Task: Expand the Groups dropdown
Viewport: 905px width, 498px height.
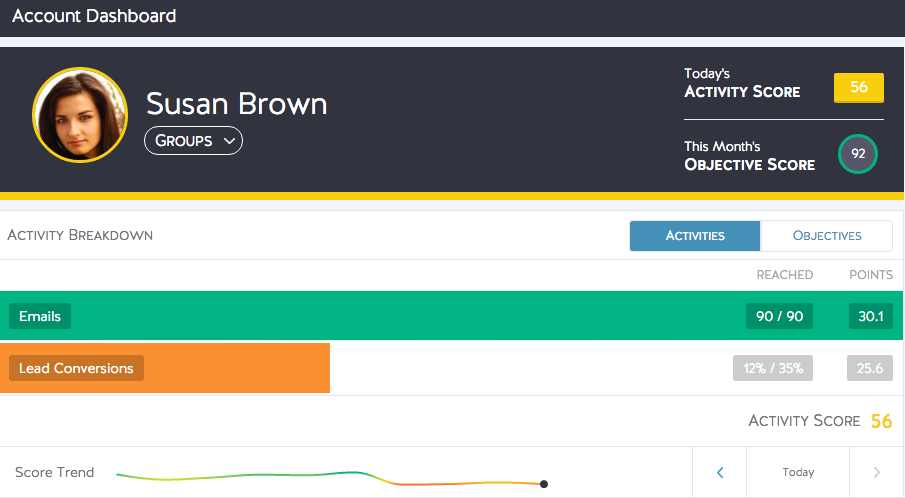Action: coord(193,141)
